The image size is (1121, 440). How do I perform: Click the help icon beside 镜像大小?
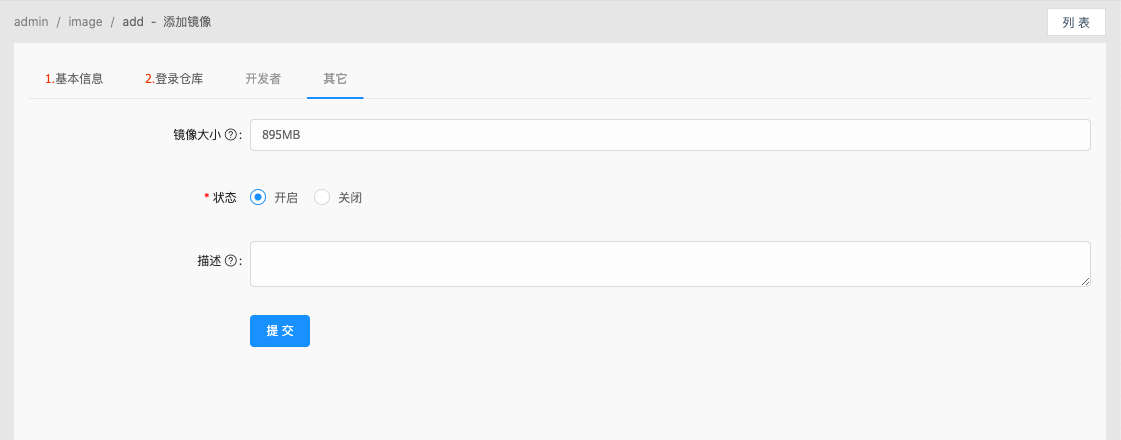230,135
